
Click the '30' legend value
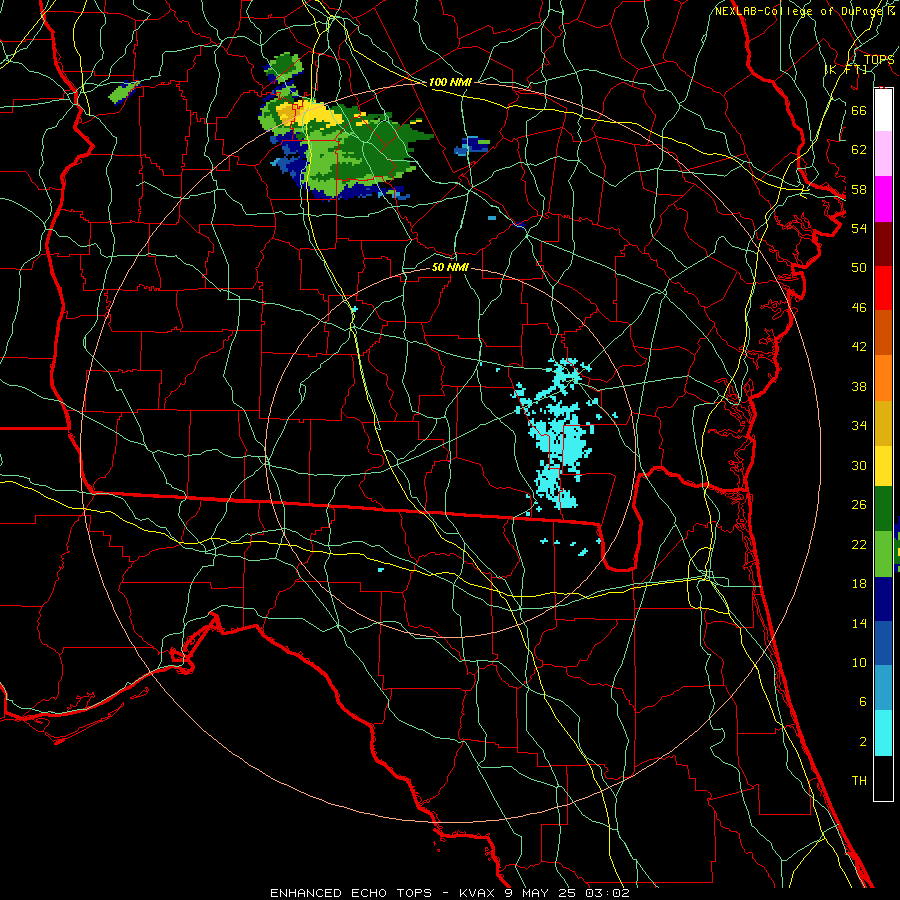(859, 465)
